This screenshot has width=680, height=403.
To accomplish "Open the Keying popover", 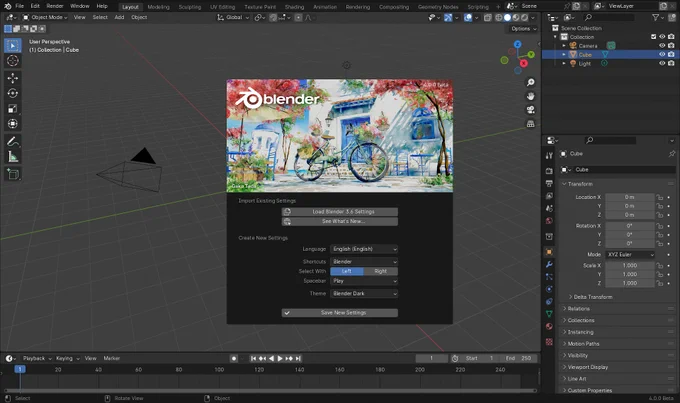I will click(x=68, y=358).
